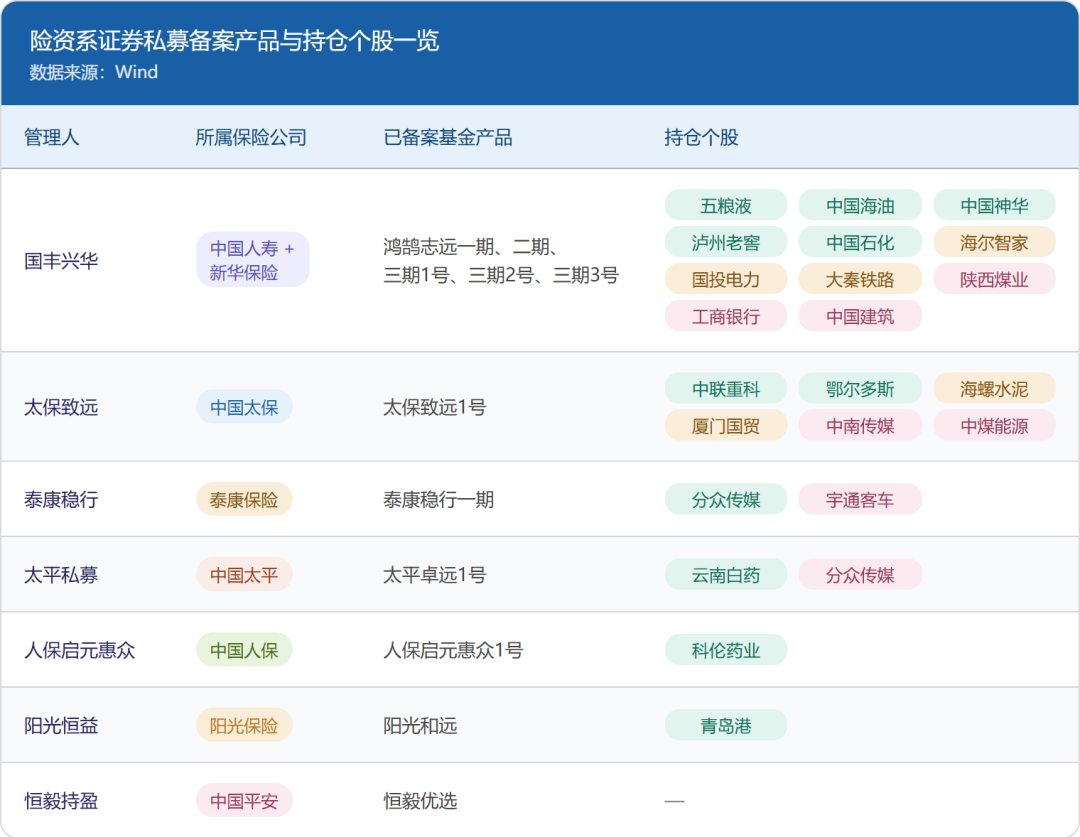Click product 泰康稳行一期
Image resolution: width=1080 pixels, height=837 pixels.
point(439,499)
